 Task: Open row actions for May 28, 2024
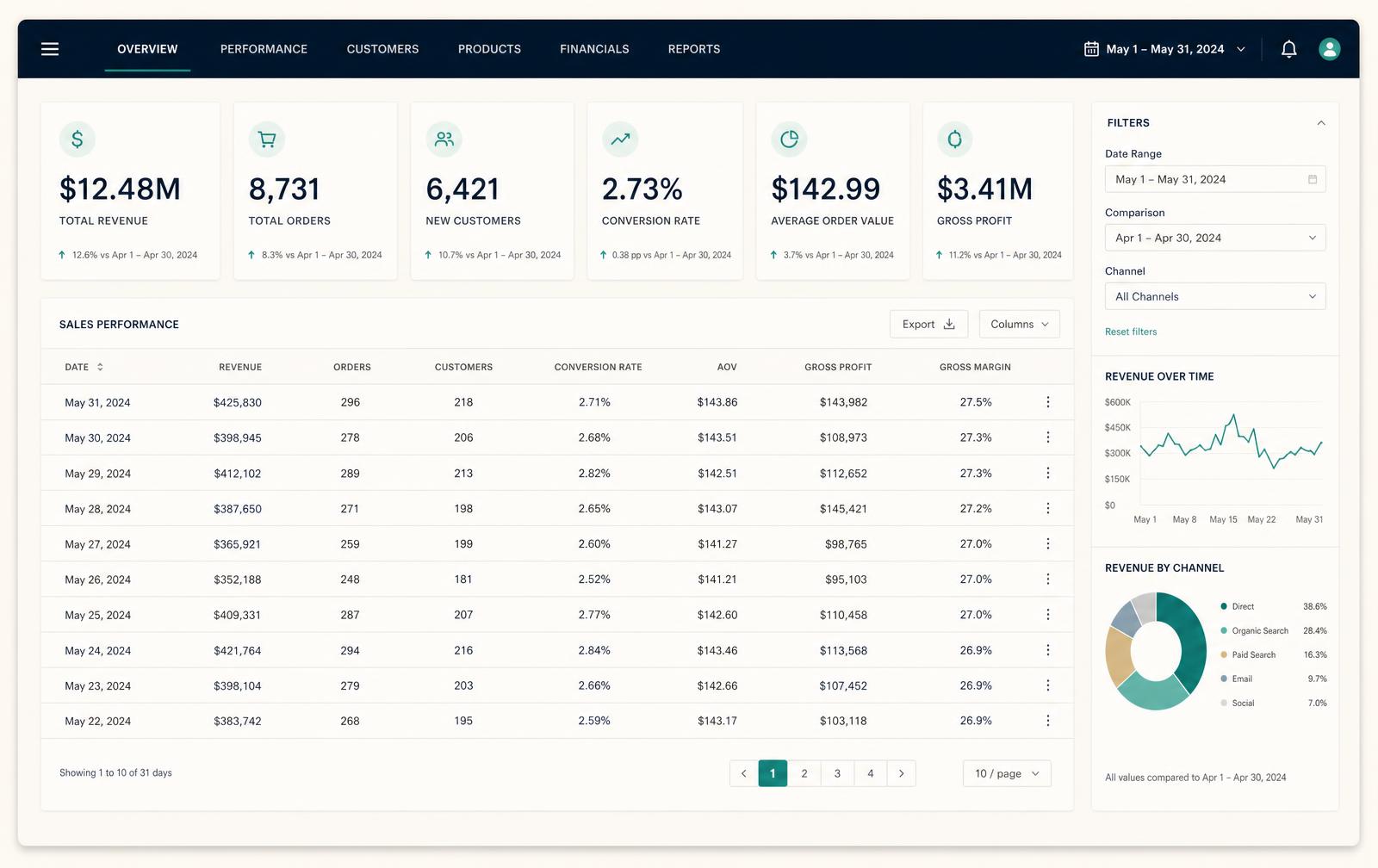[x=1048, y=509]
